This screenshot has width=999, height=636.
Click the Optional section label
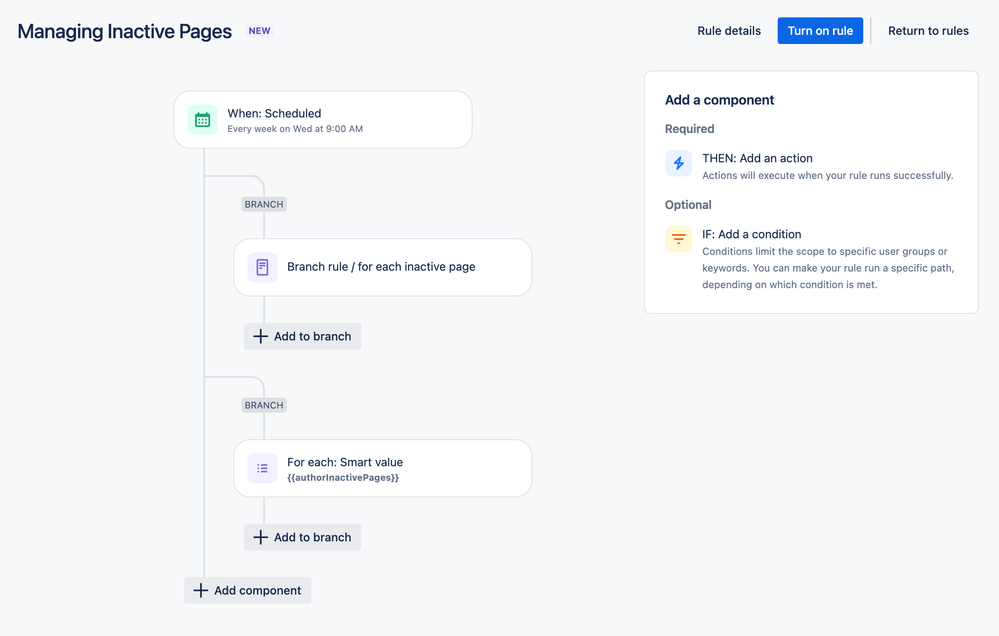pos(688,205)
